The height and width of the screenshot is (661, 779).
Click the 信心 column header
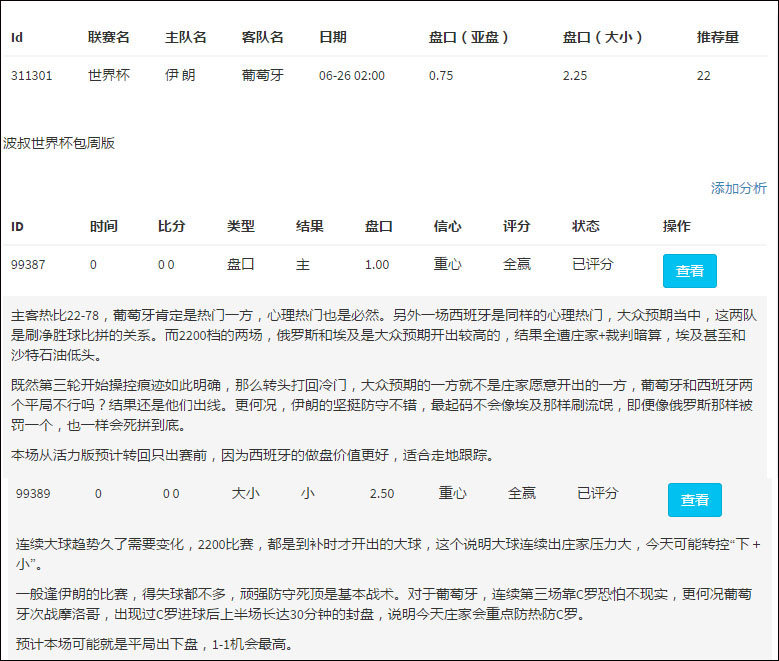click(448, 226)
